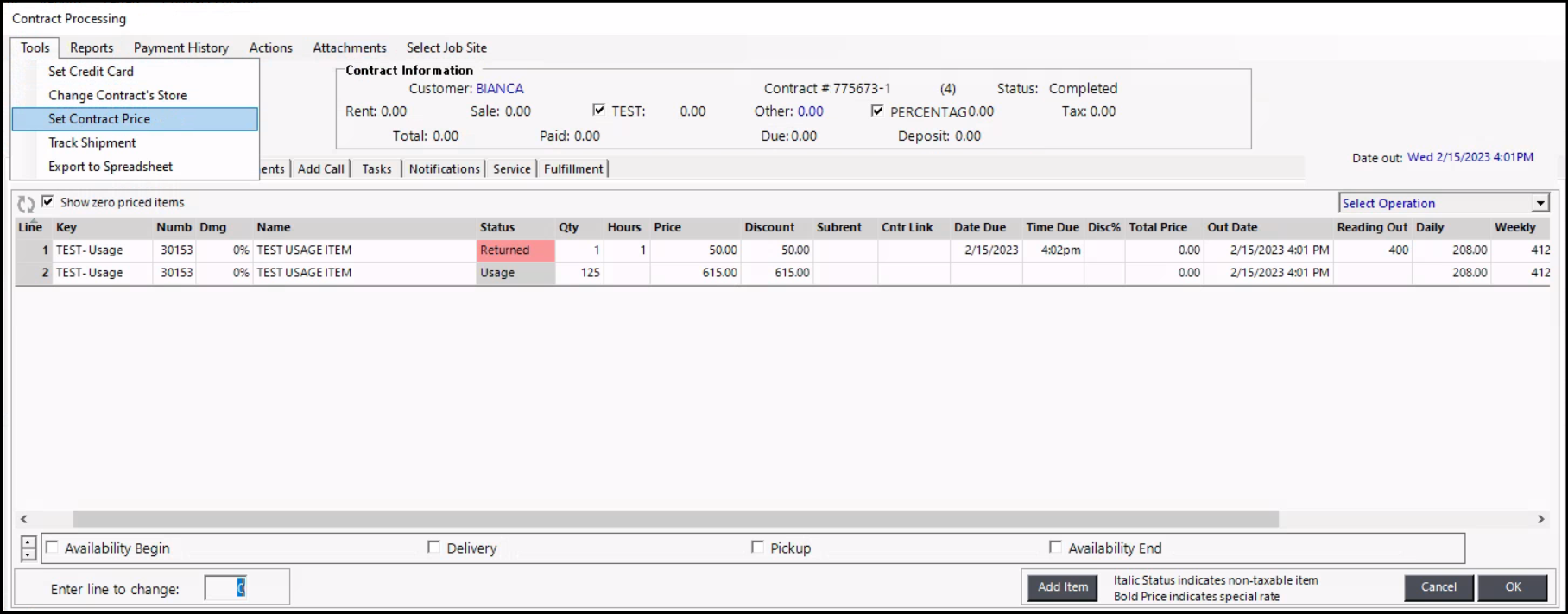Toggle the PERCENTAGE checkbox
Screen dimensions: 1568x614
click(x=877, y=111)
